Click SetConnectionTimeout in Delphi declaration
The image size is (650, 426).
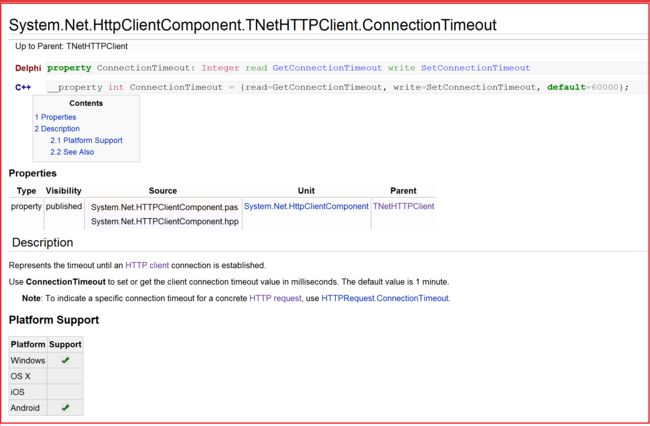coord(475,68)
